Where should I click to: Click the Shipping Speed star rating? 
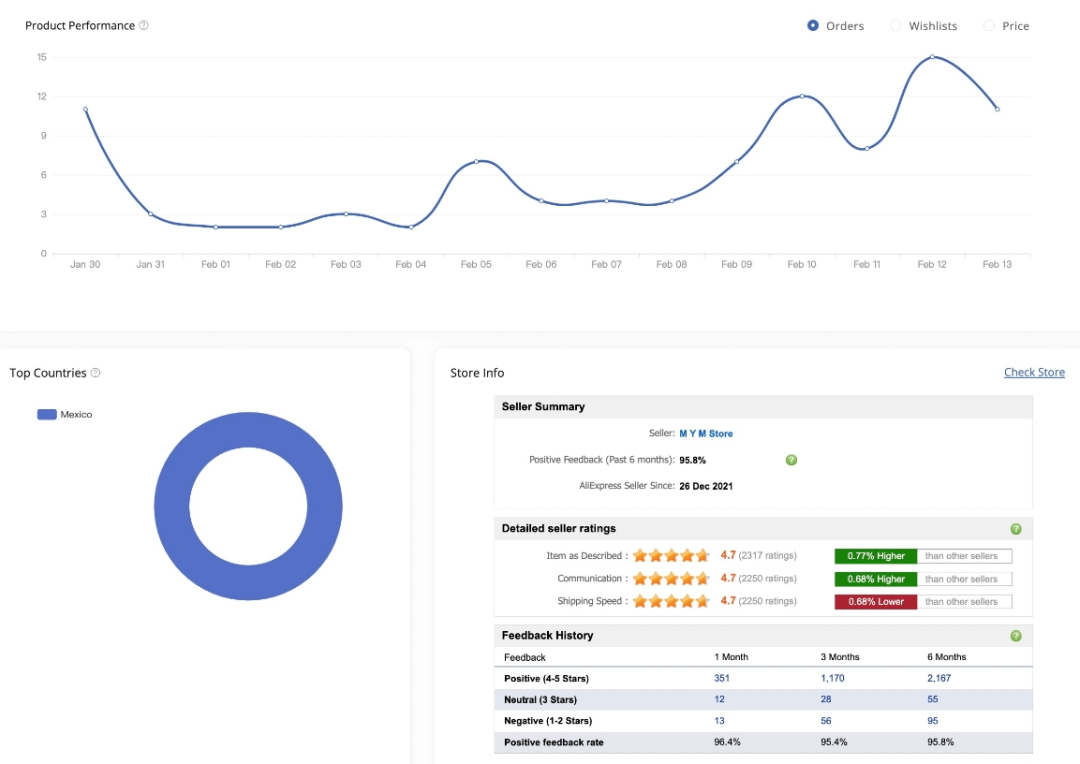pyautogui.click(x=671, y=602)
